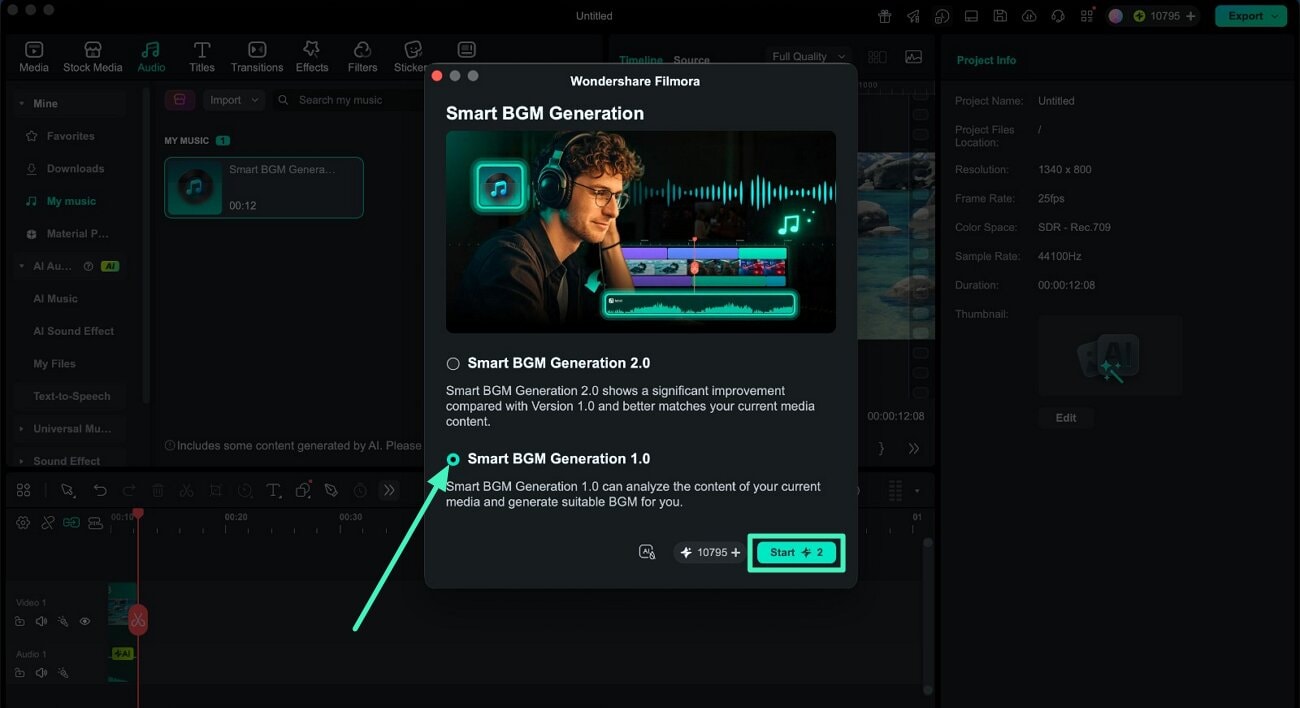Switch to the Media tab

click(34, 57)
